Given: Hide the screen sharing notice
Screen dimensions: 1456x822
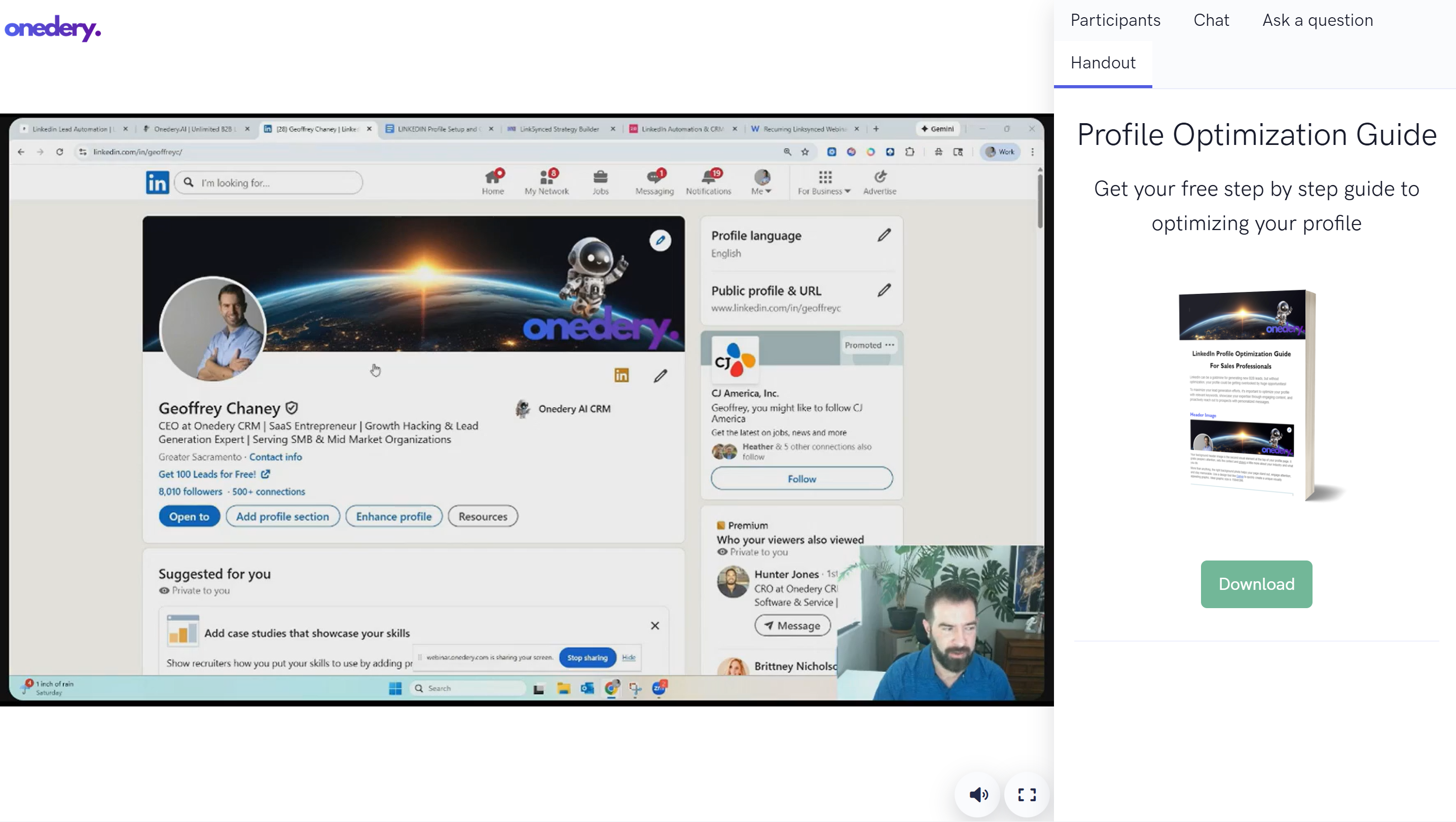Looking at the screenshot, I should pyautogui.click(x=629, y=658).
